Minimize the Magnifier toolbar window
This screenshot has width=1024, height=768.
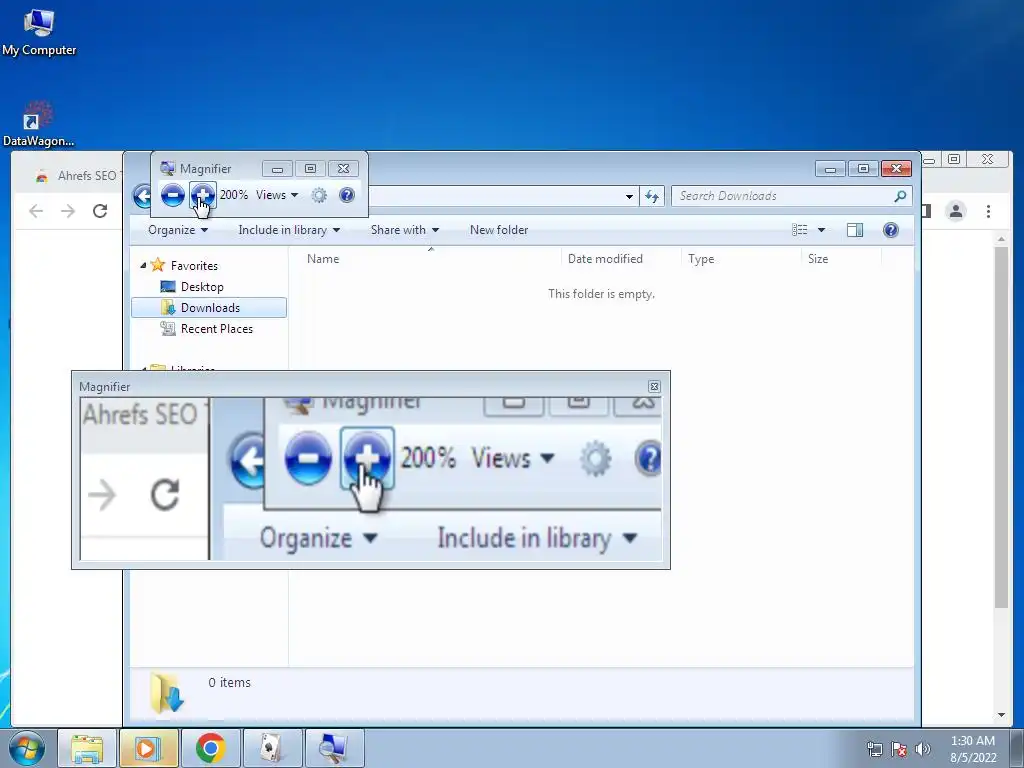point(277,169)
